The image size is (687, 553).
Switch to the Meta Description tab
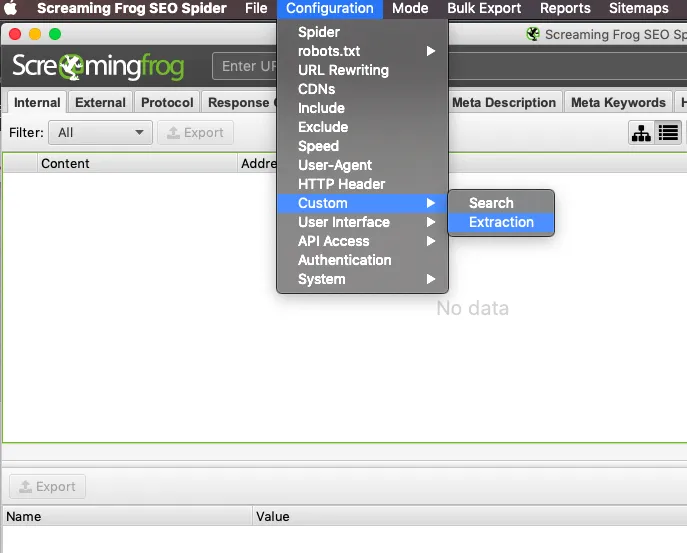point(504,103)
